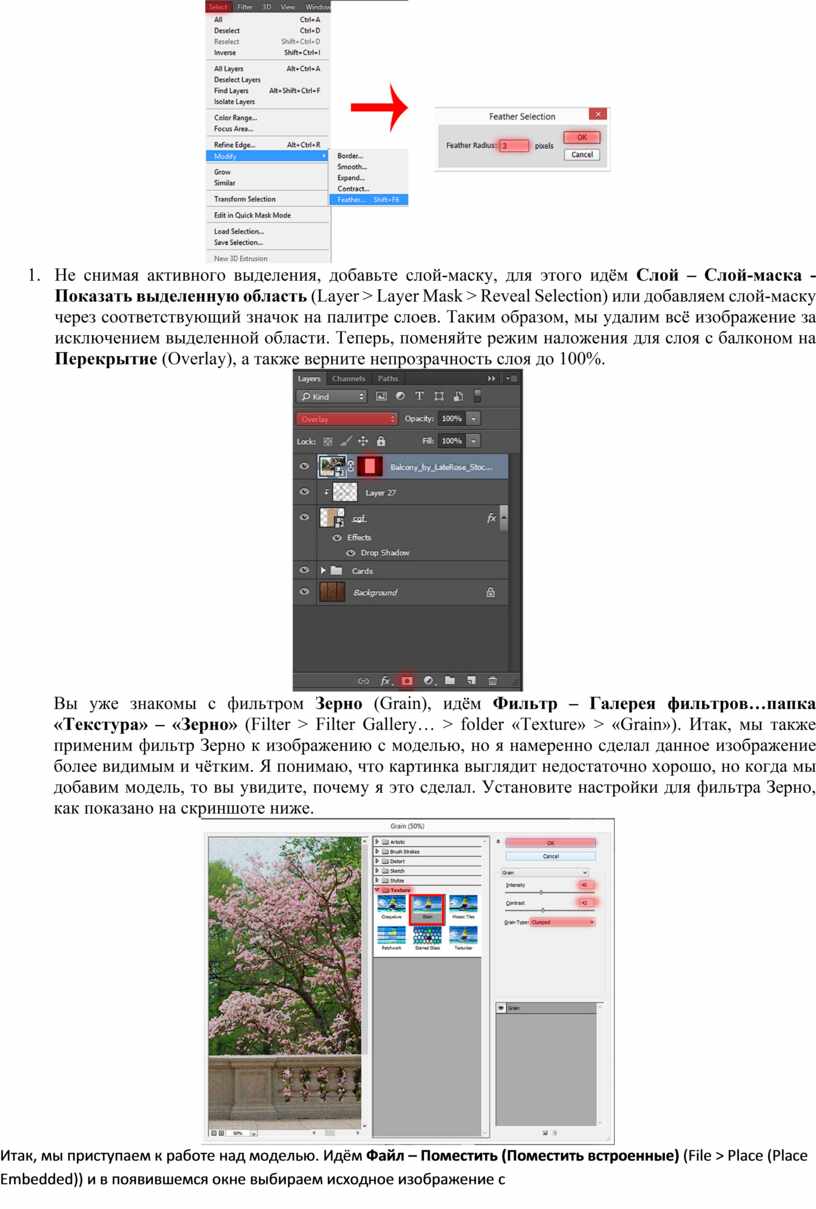Hide the Background layer
816x1209 pixels.
304,592
